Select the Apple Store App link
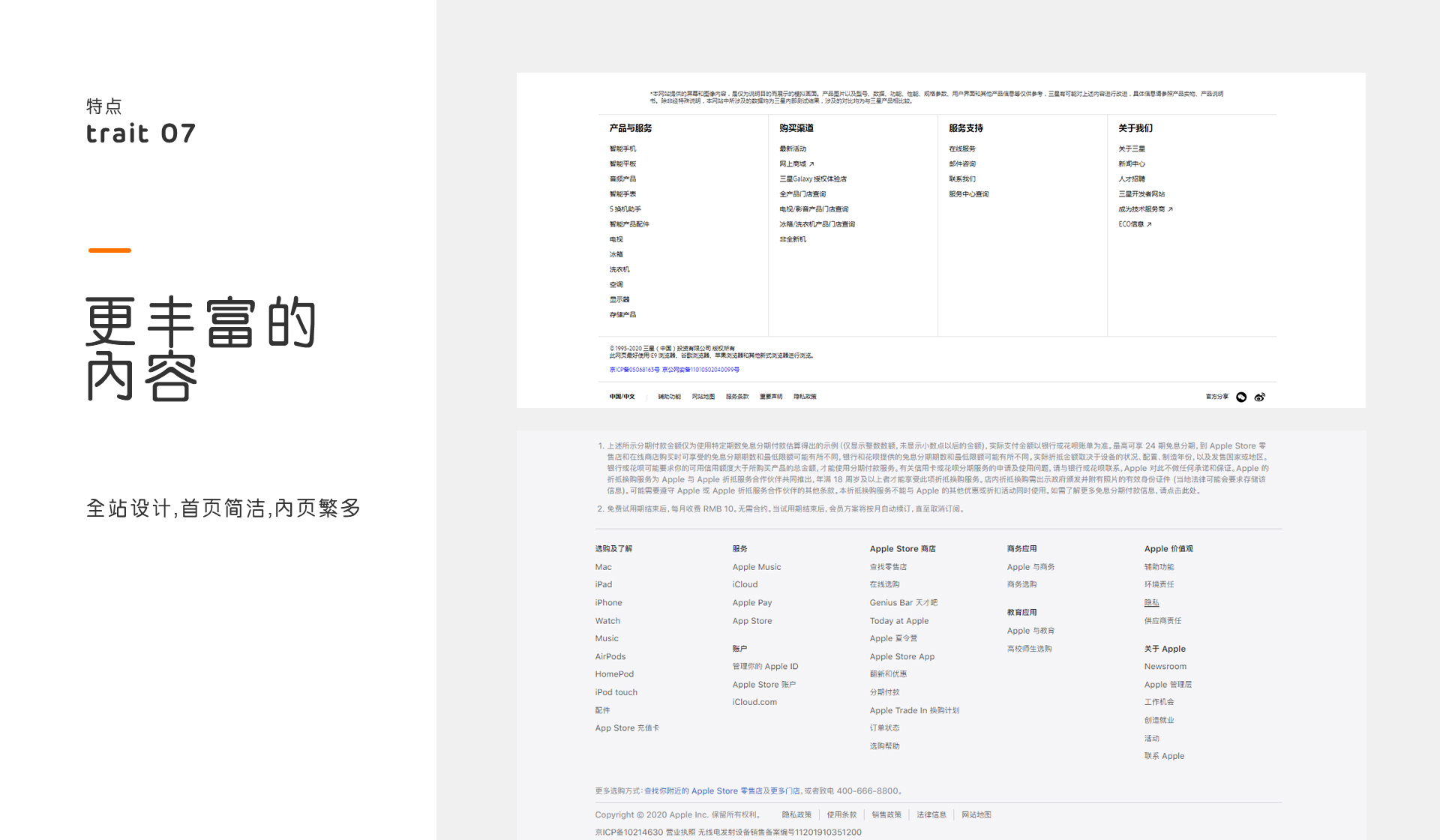1440x840 pixels. point(902,656)
